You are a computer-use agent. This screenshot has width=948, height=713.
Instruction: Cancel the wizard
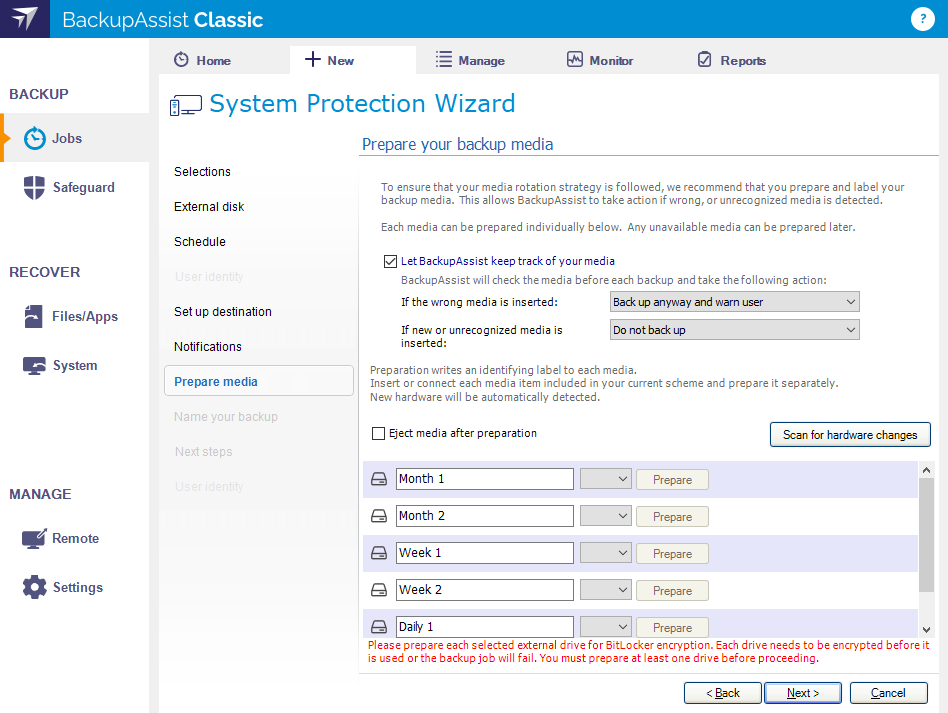coord(888,693)
